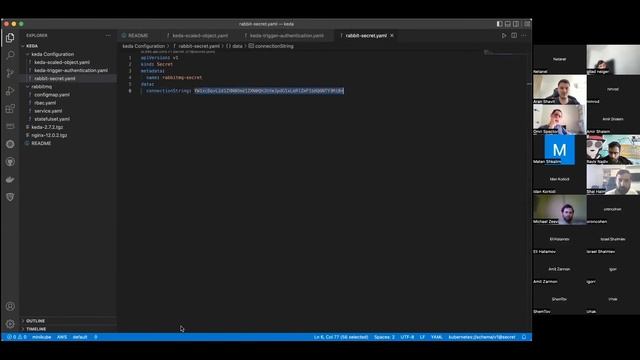Screen dimensions: 640x360
Task: Switch to the README tab
Action: coord(139,36)
